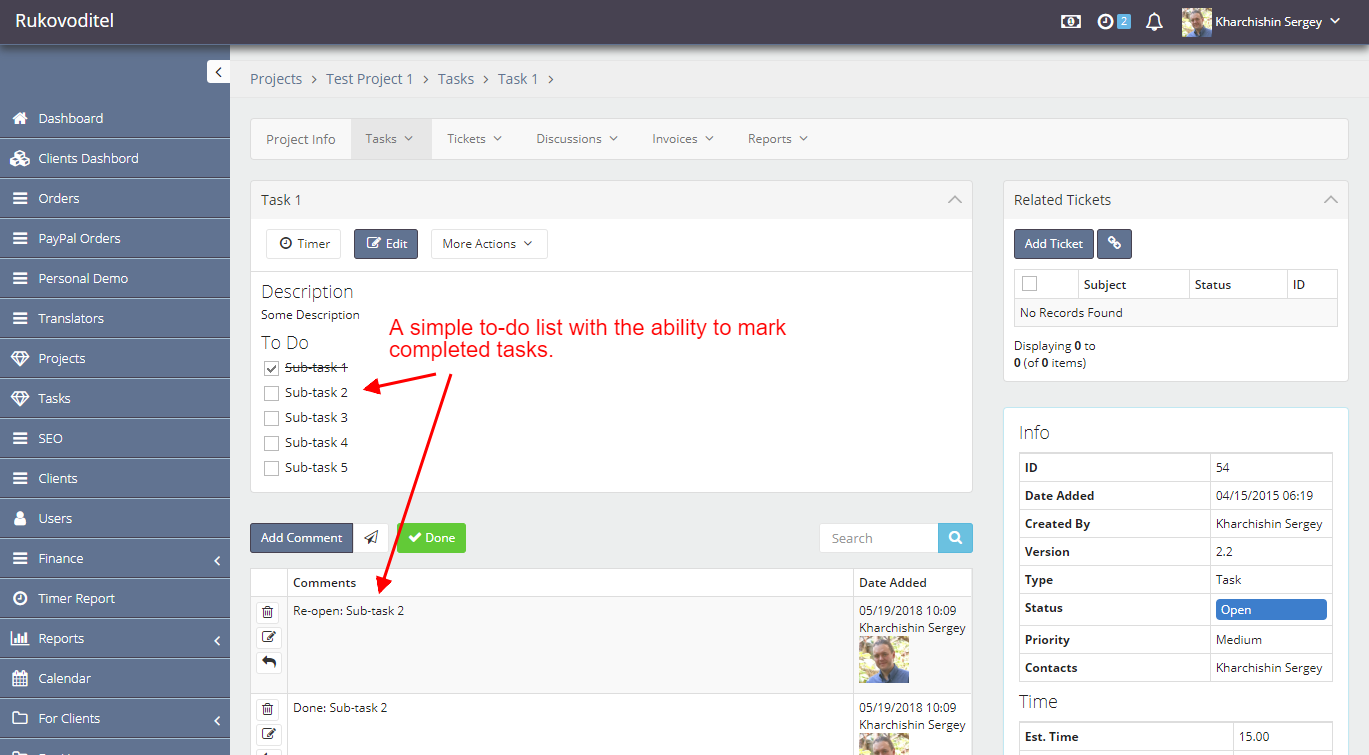This screenshot has width=1369, height=755.
Task: Open the Rukovoditel logo link
Action: pyautogui.click(x=65, y=20)
